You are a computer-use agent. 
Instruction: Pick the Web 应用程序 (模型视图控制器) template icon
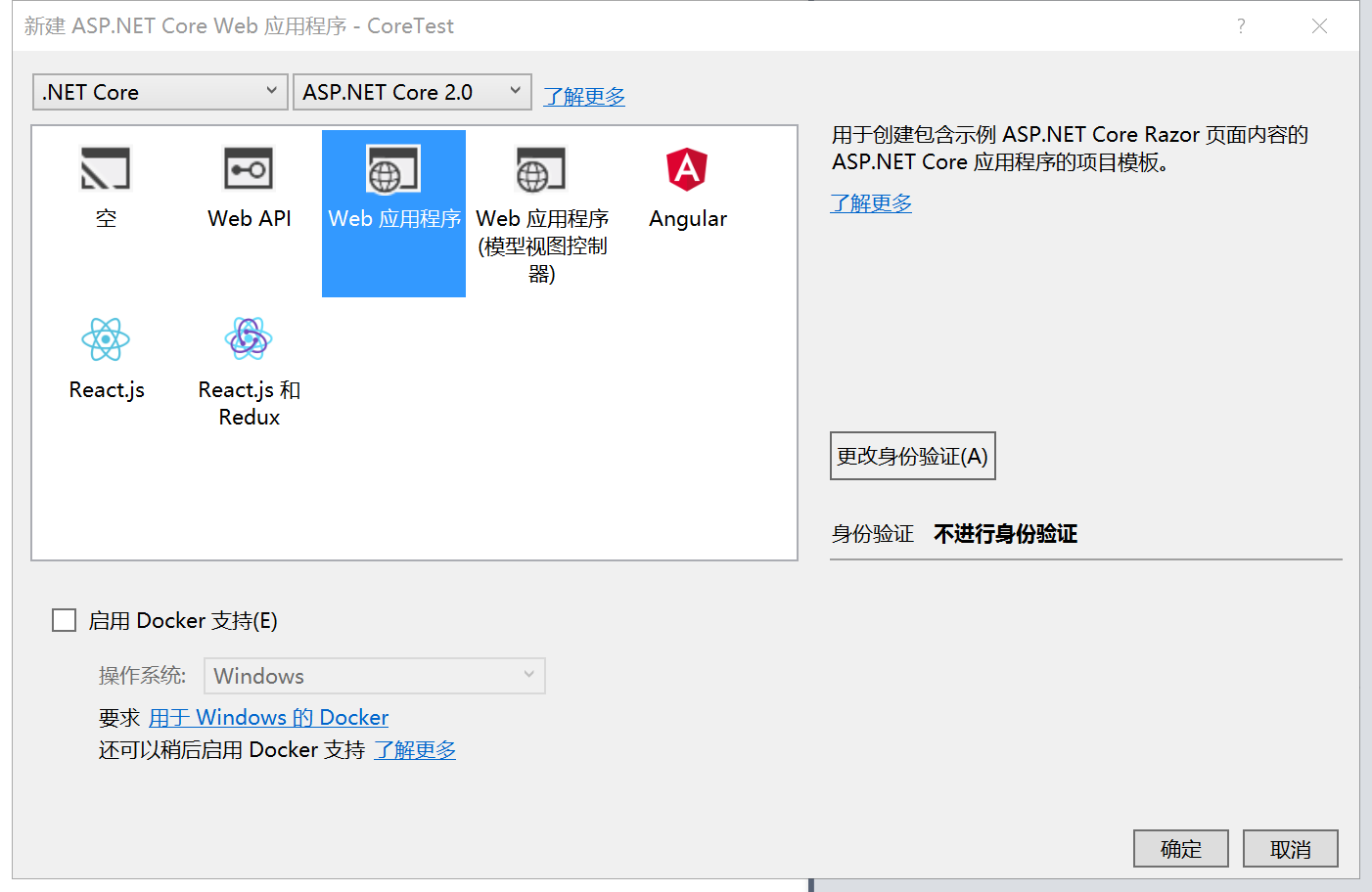(x=541, y=169)
